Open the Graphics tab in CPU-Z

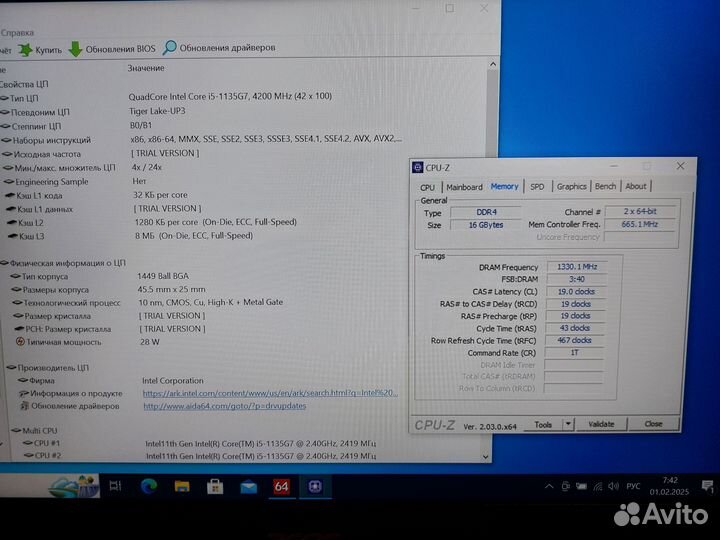click(571, 186)
